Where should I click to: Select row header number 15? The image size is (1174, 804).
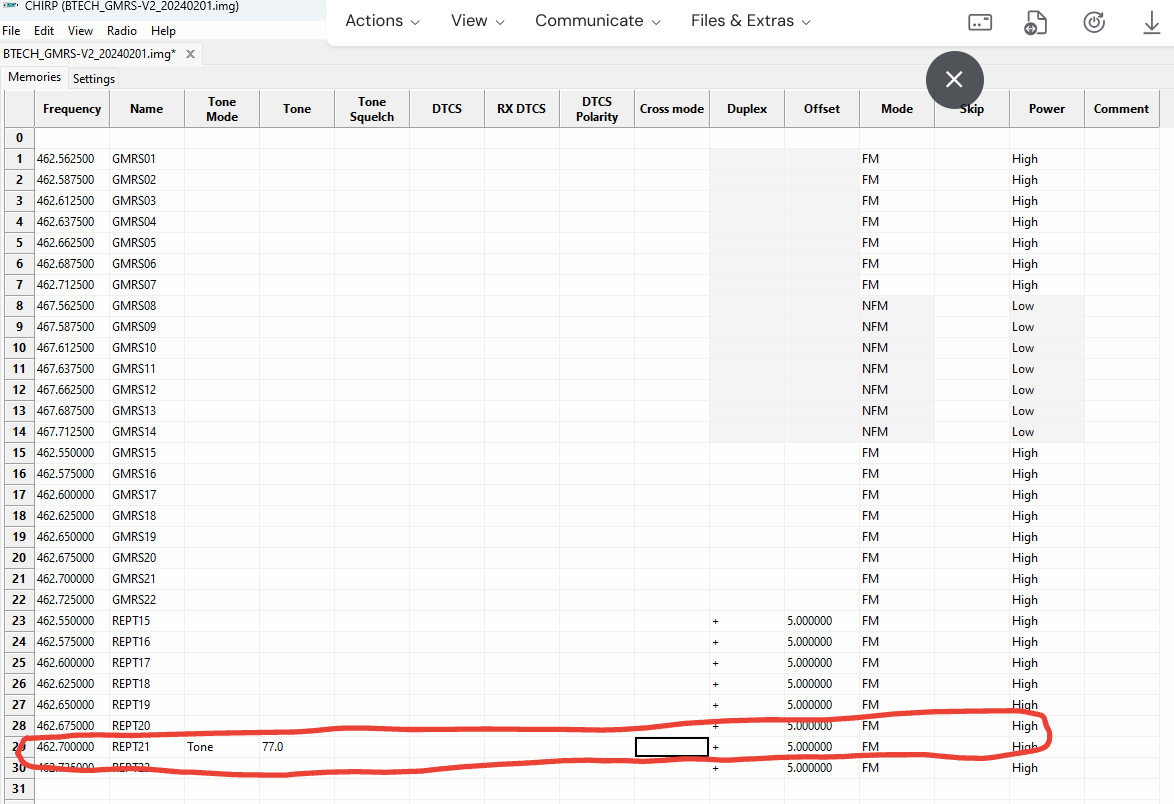click(18, 453)
